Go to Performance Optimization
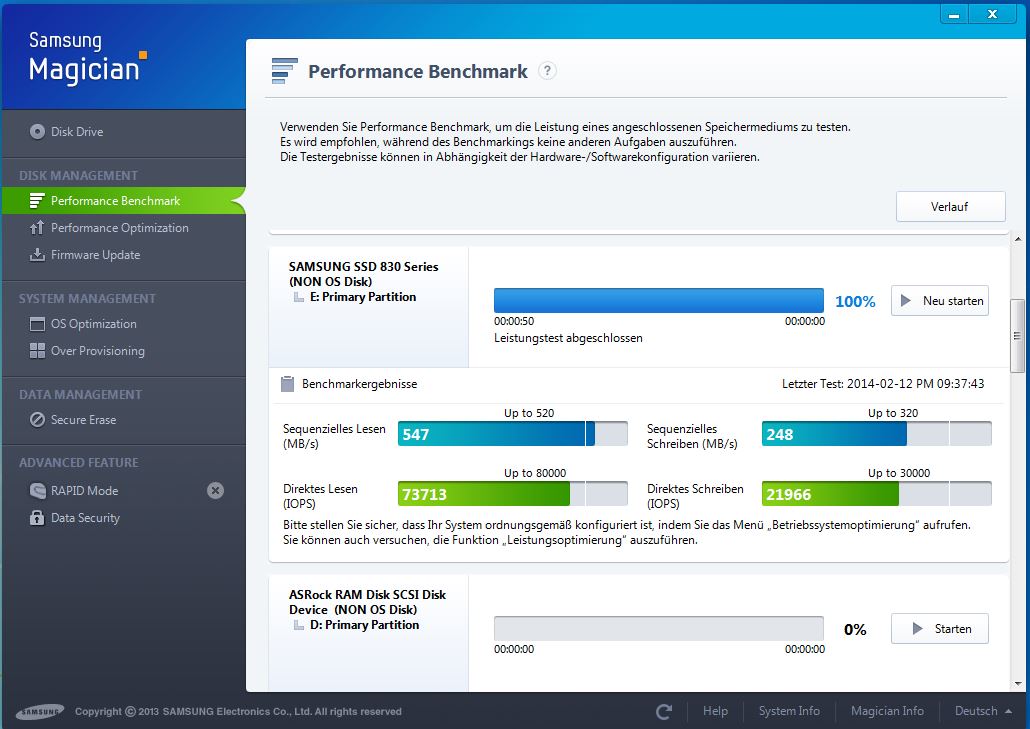The width and height of the screenshot is (1030, 729). [123, 228]
